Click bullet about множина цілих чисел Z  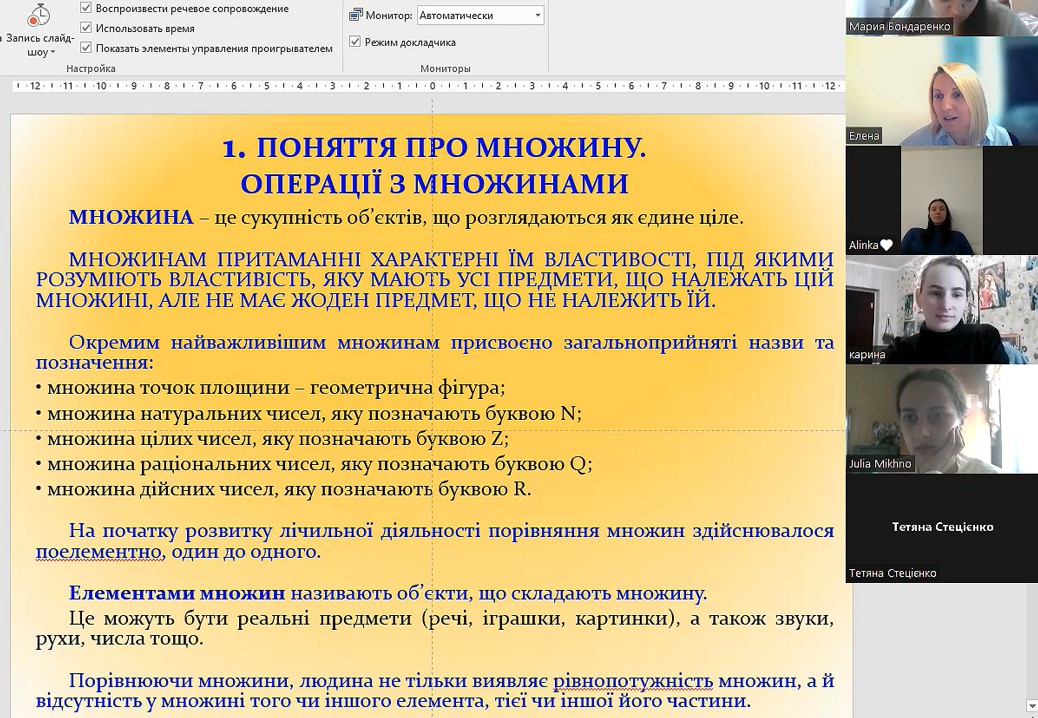click(x=272, y=439)
